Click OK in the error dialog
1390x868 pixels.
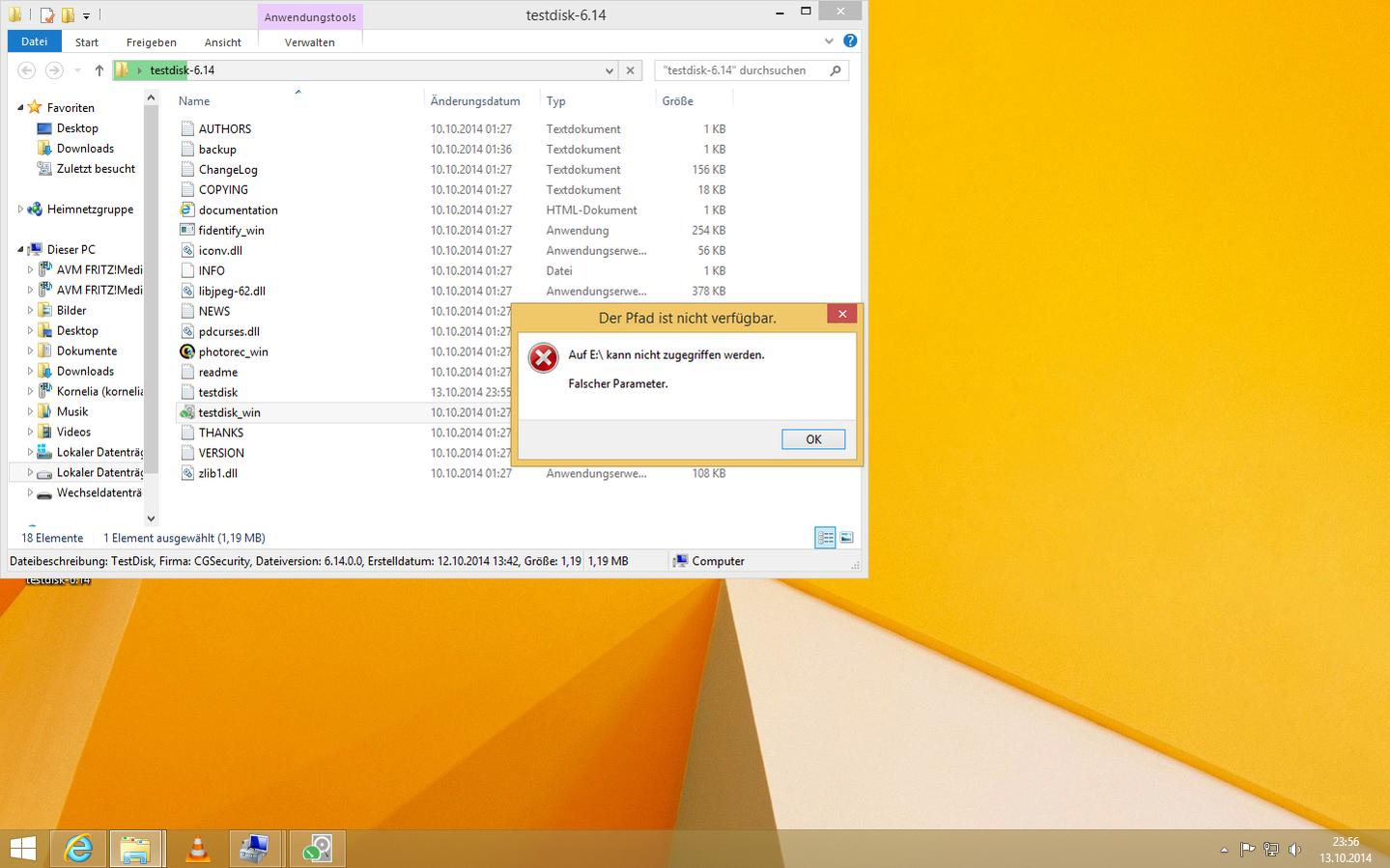(x=813, y=439)
